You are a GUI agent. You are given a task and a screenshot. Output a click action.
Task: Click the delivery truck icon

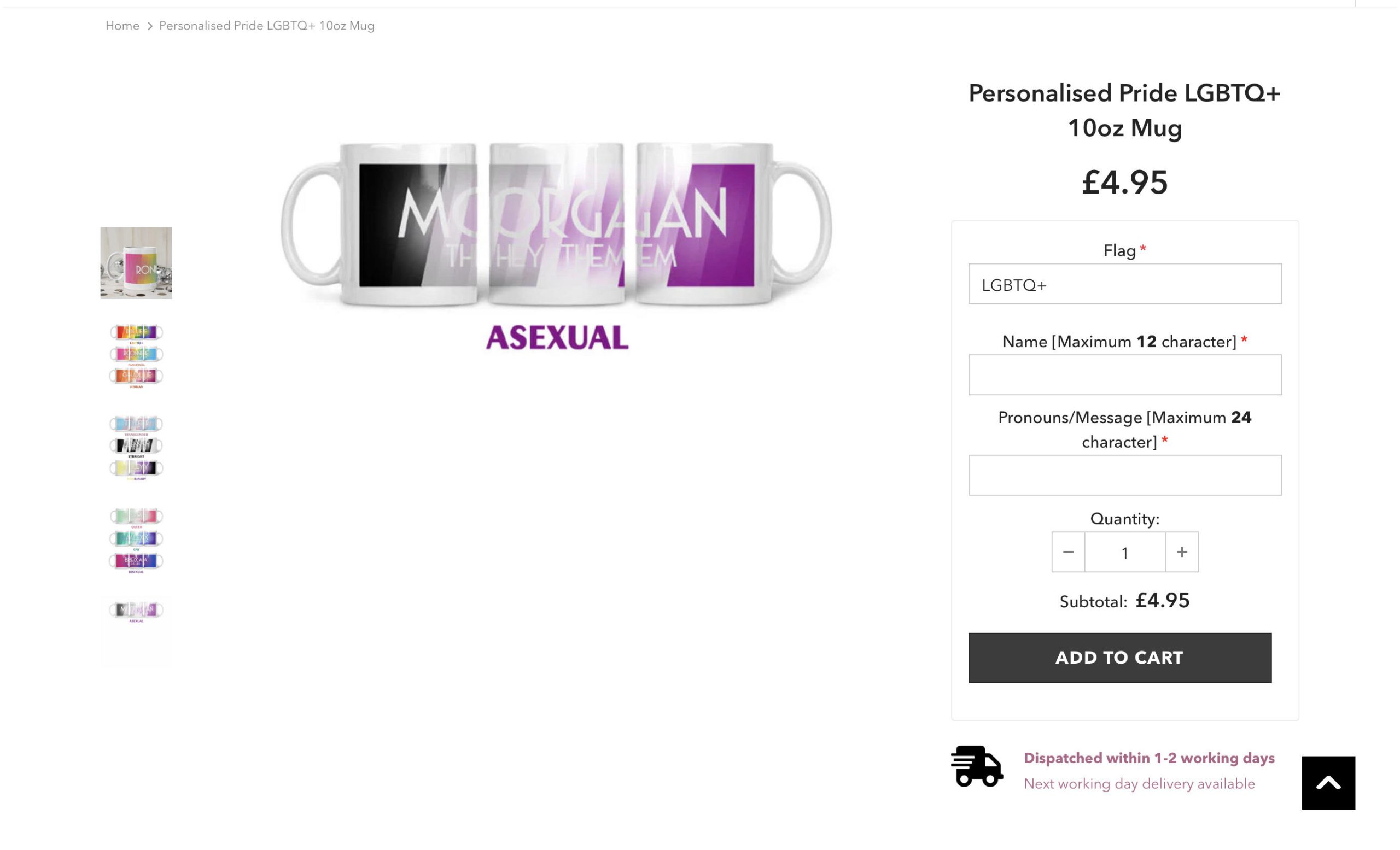click(x=976, y=766)
